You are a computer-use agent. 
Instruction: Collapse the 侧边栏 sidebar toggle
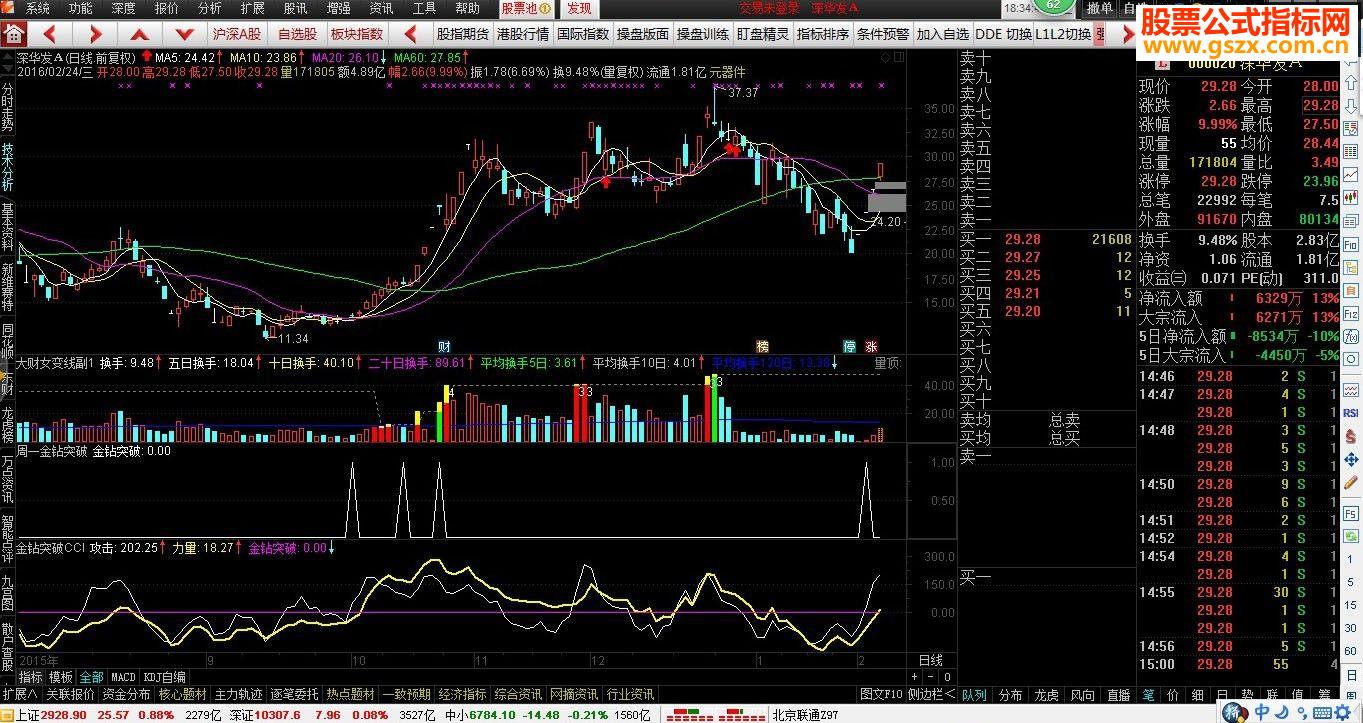click(x=932, y=694)
